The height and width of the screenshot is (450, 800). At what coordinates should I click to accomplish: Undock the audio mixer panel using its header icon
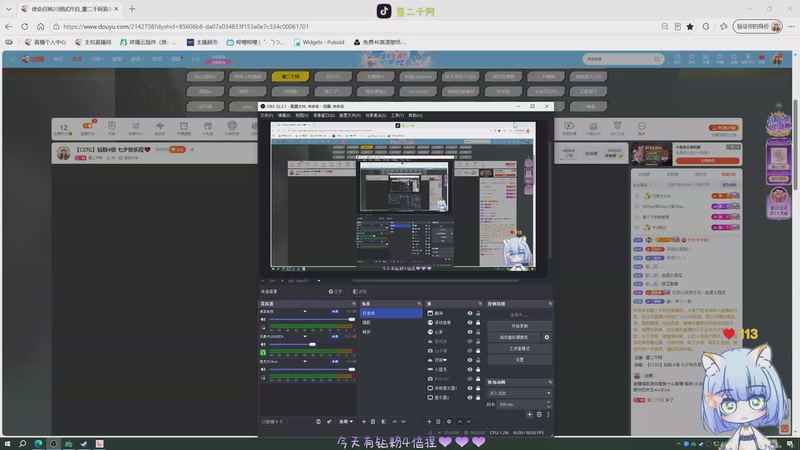point(354,304)
